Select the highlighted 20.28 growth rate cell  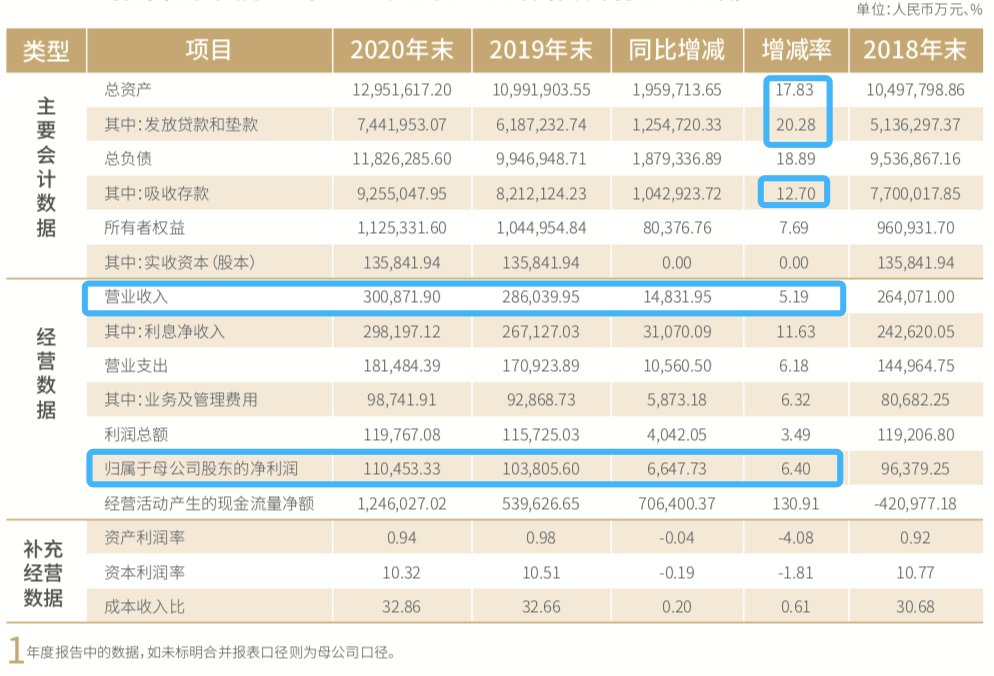[796, 125]
